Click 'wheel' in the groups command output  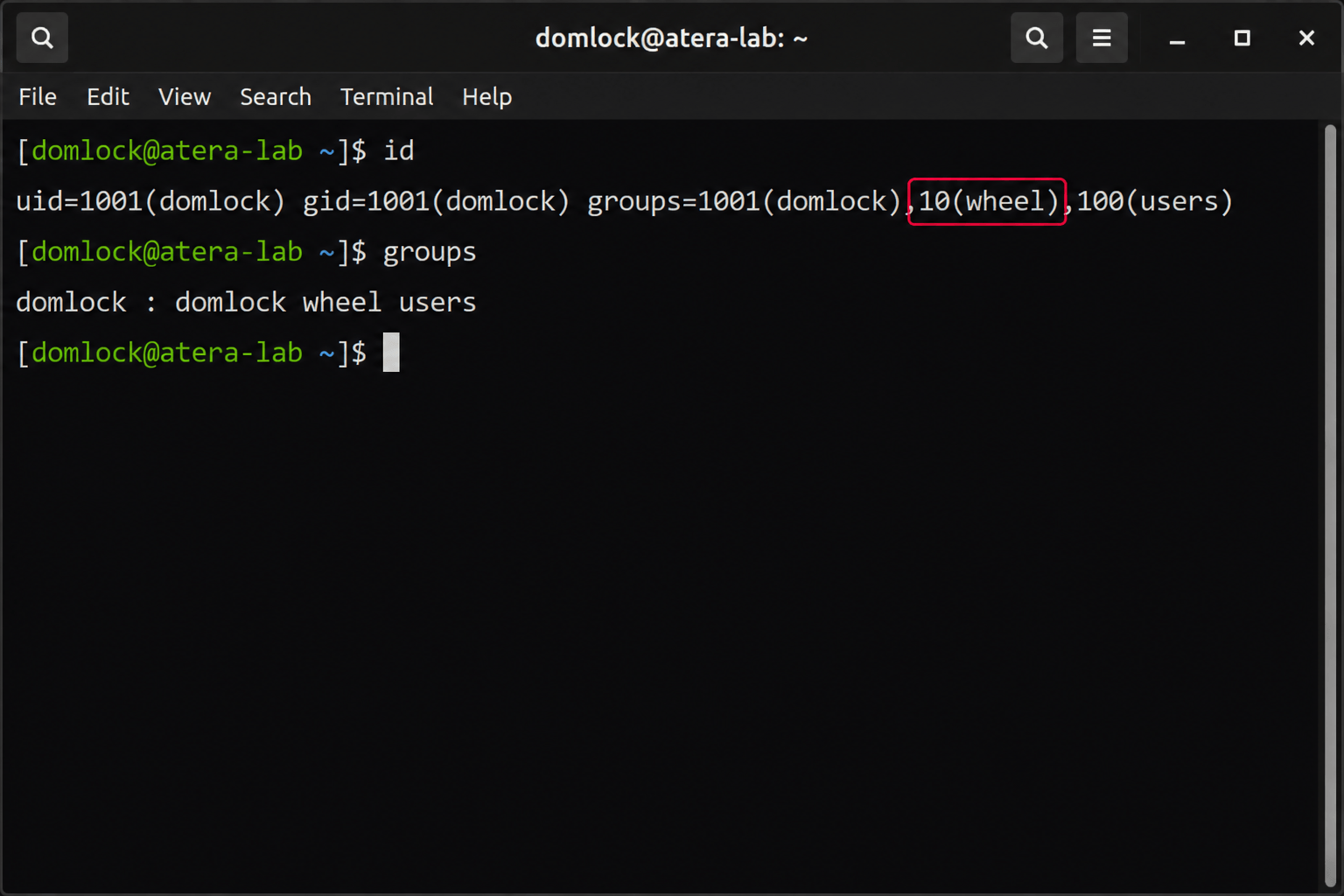(342, 302)
